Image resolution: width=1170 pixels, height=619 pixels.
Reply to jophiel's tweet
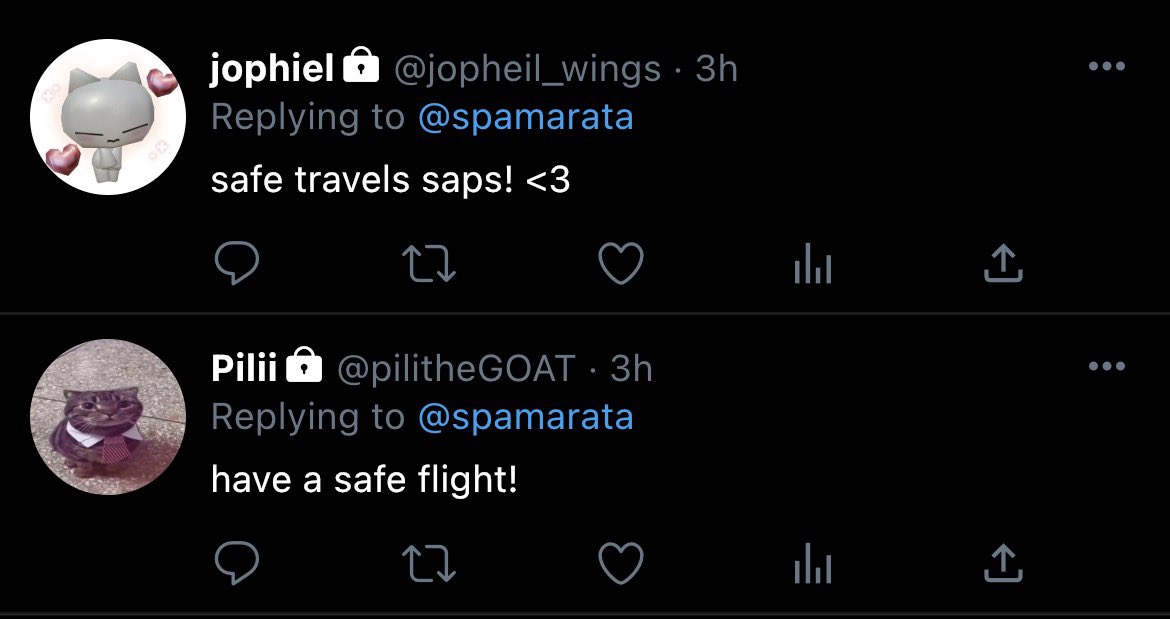(x=237, y=265)
